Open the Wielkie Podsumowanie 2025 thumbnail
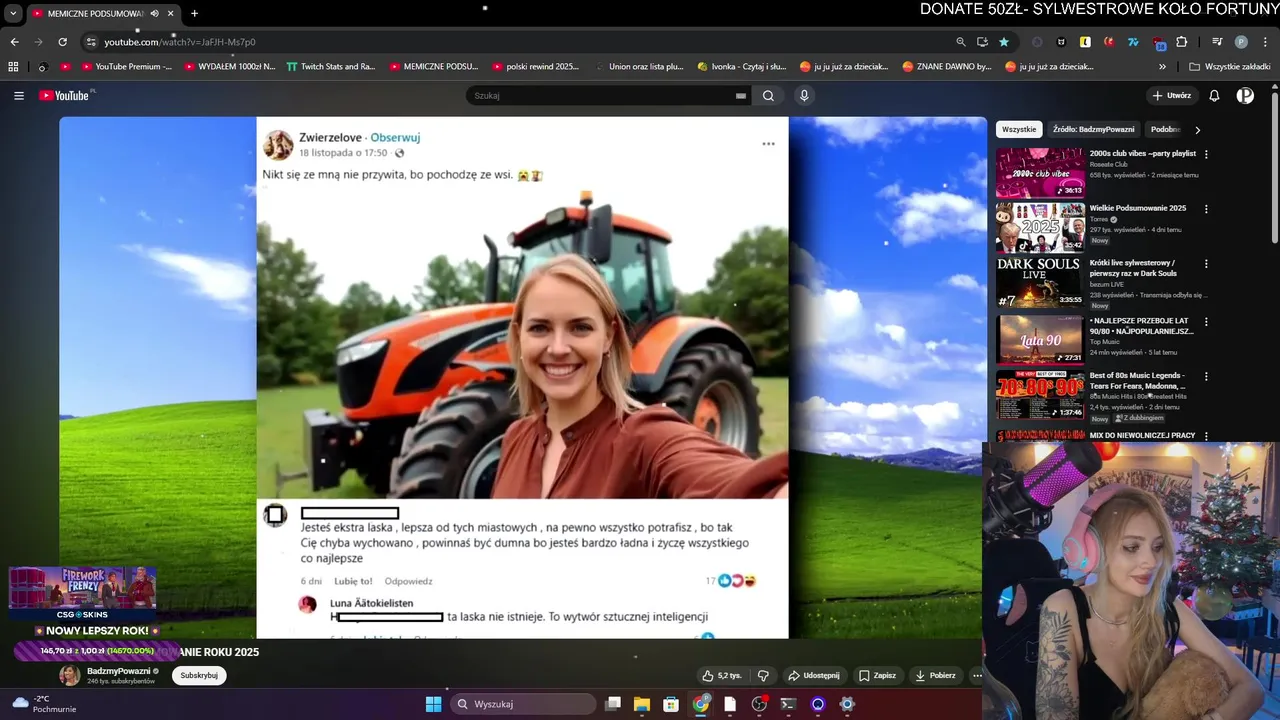Screen dimensions: 1280x720 click(x=1040, y=227)
